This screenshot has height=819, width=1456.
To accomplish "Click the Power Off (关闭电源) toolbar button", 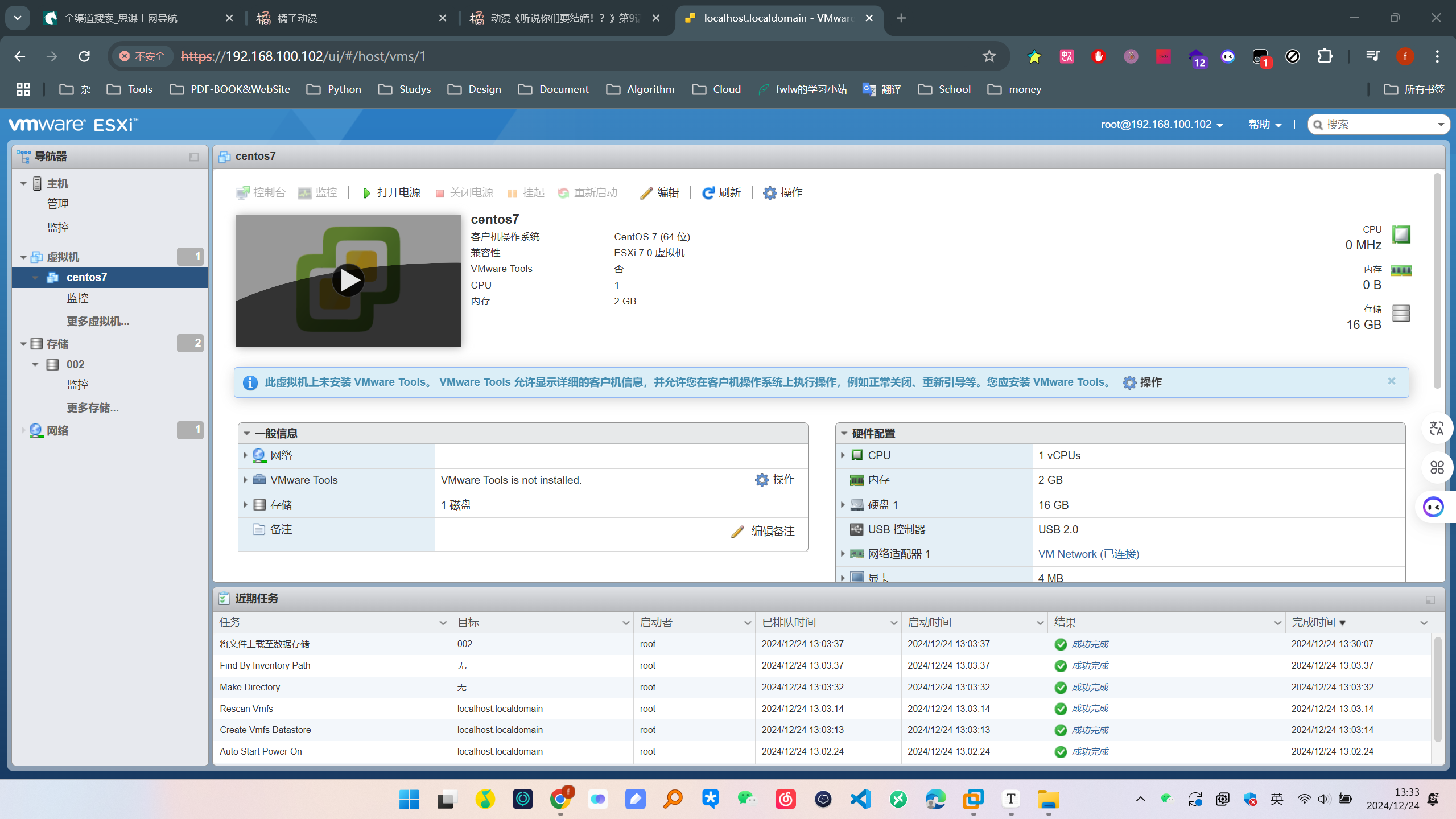I will [464, 193].
